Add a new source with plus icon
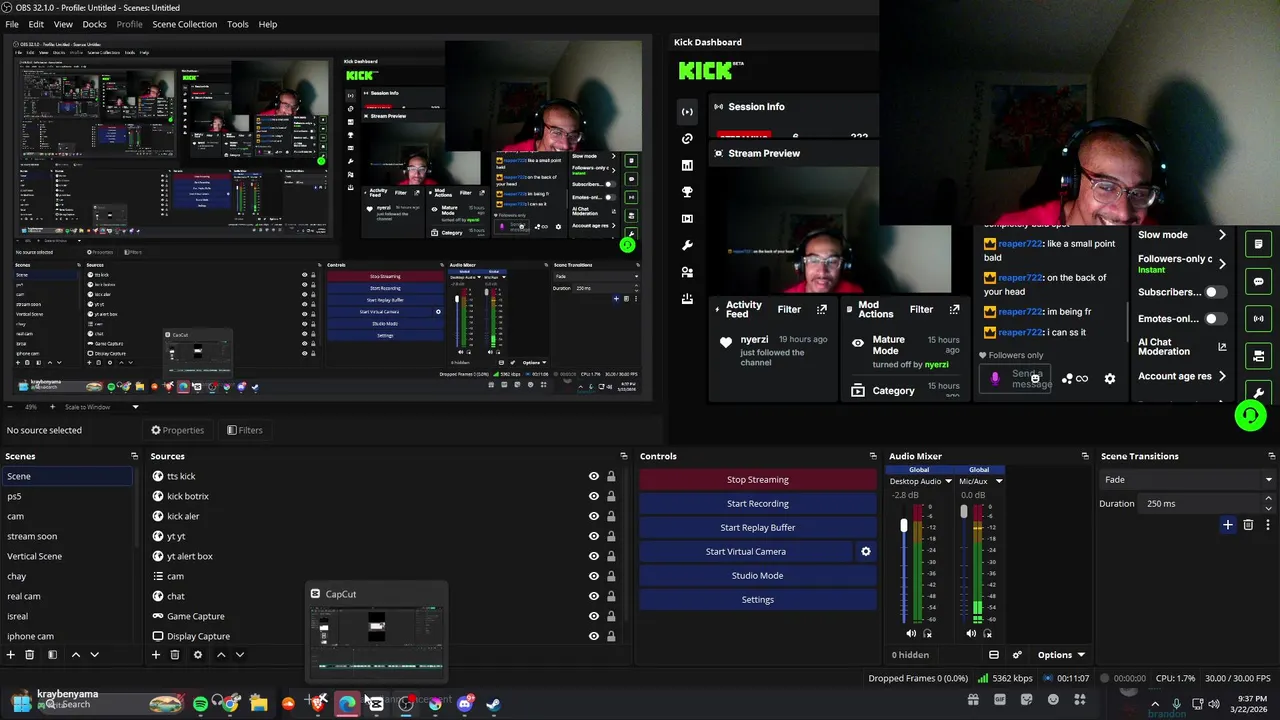The width and height of the screenshot is (1280, 720). pos(156,655)
